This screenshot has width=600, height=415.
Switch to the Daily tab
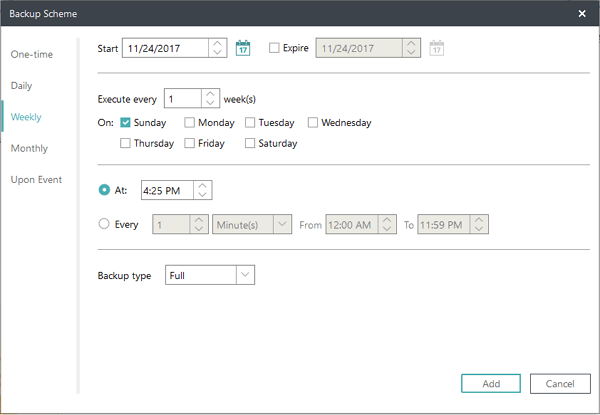(x=21, y=86)
